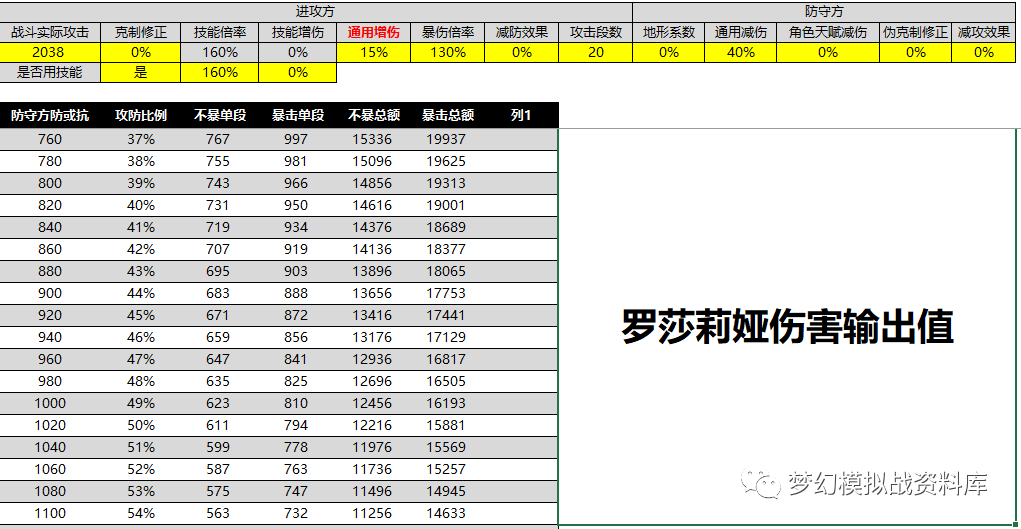Select the crit total cell 14633
Viewport: 1021px width, 529px height.
pos(447,514)
